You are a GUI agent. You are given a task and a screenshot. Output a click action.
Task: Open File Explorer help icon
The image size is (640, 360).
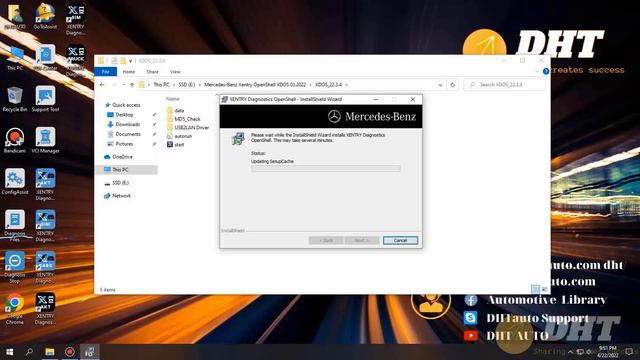point(546,71)
